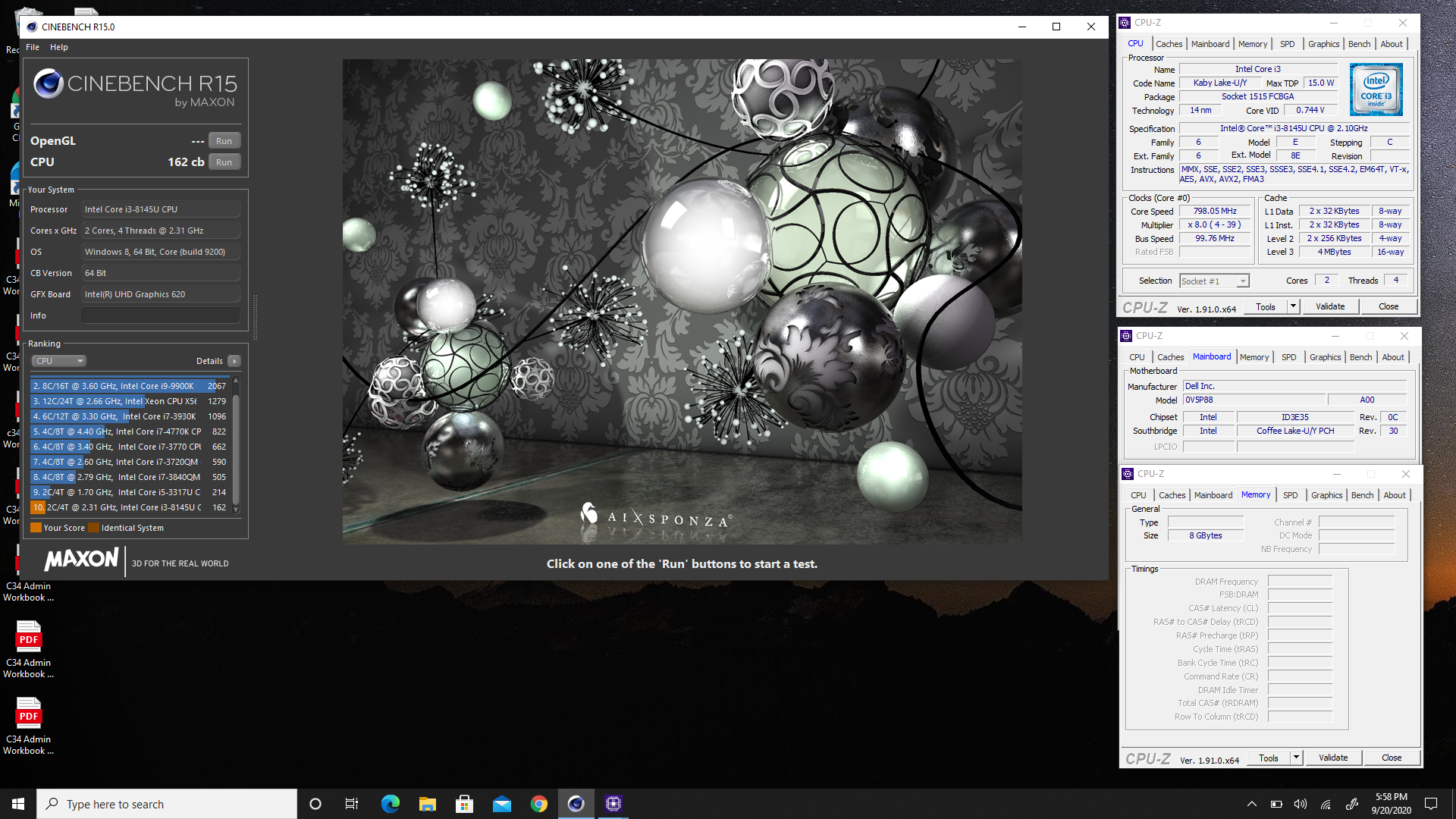Expand the CPU ranking type dropdown
This screenshot has width=1456, height=819.
coord(59,361)
